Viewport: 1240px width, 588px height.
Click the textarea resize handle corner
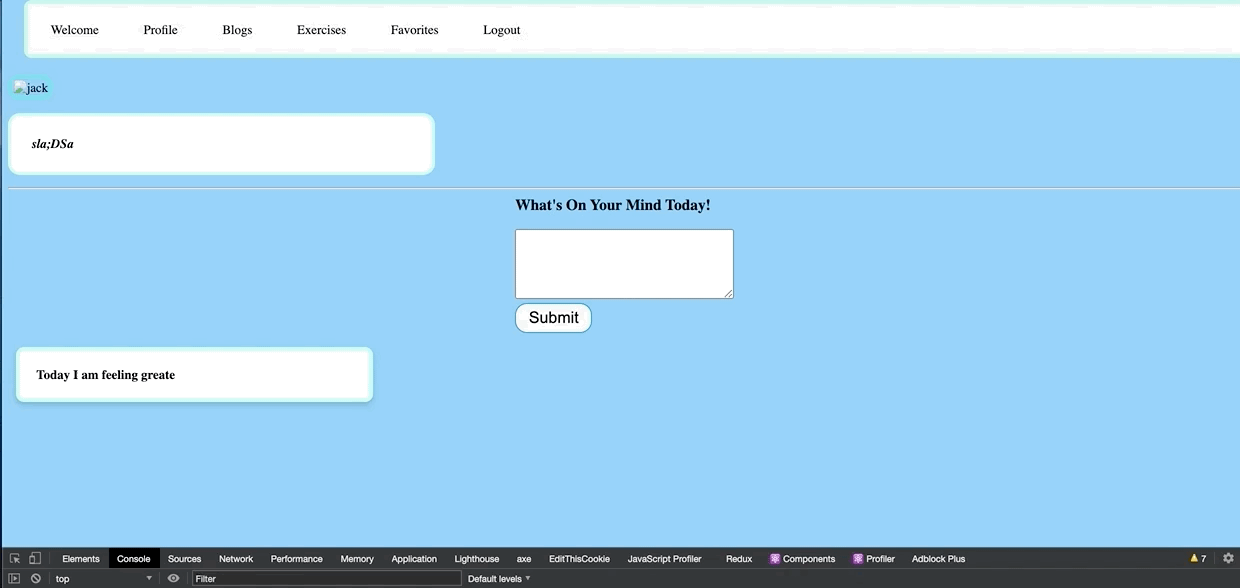[729, 294]
